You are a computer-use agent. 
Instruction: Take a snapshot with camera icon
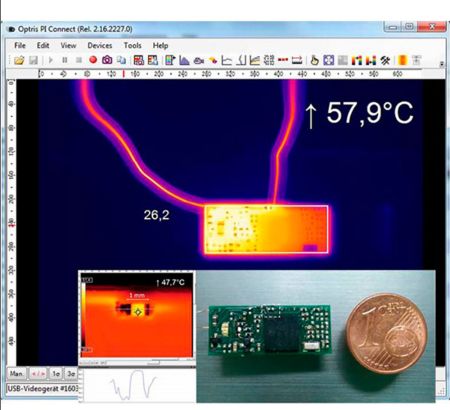coord(107,60)
